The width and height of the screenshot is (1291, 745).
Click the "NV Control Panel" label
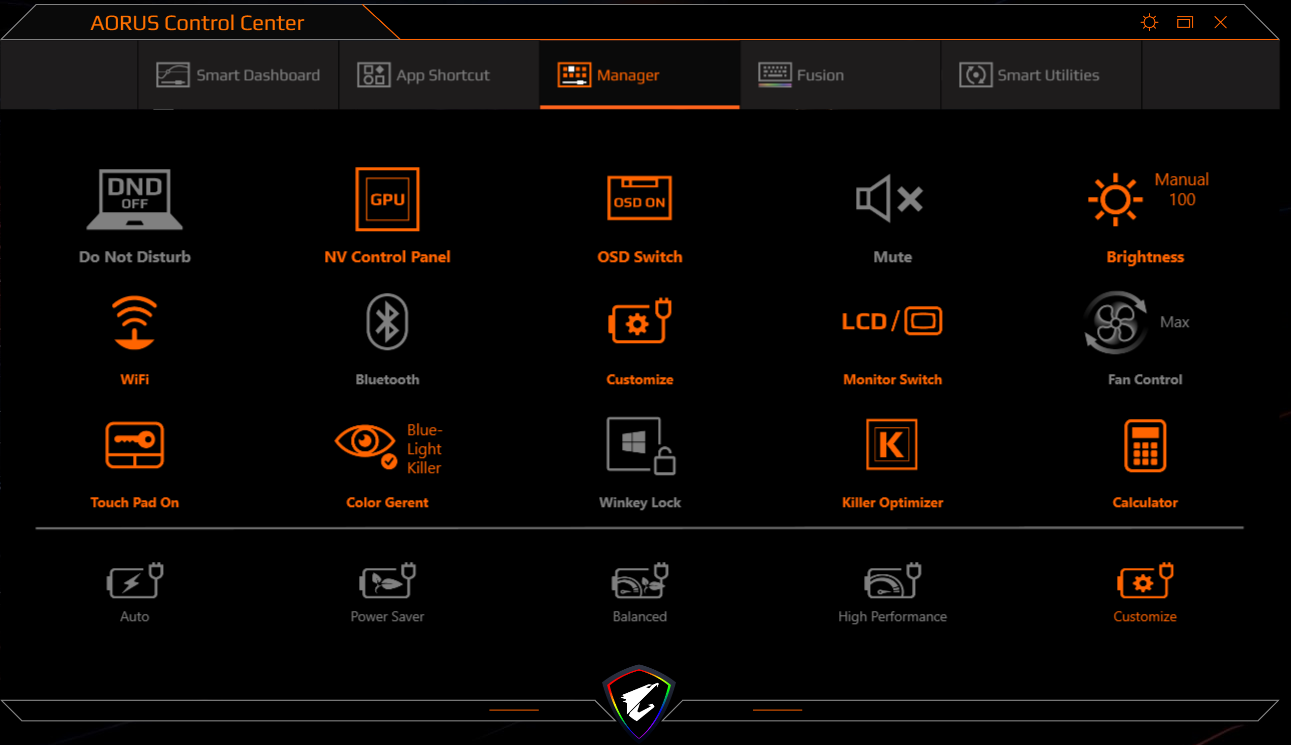click(x=387, y=257)
